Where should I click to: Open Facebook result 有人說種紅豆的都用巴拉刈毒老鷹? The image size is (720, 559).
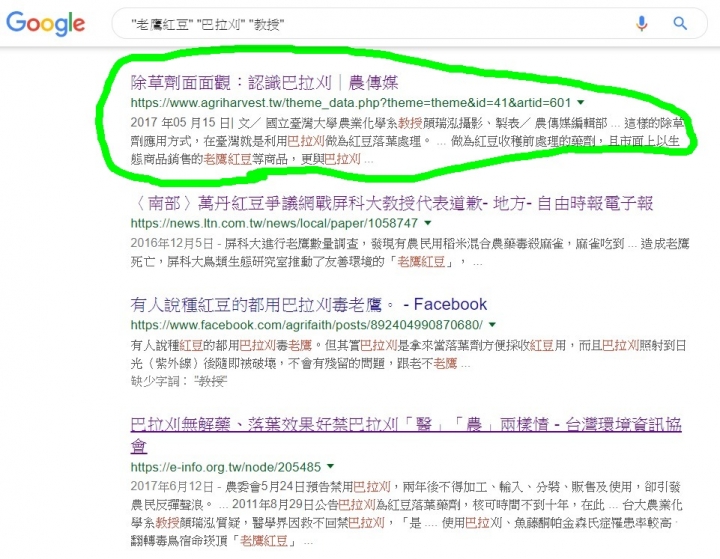click(x=309, y=304)
